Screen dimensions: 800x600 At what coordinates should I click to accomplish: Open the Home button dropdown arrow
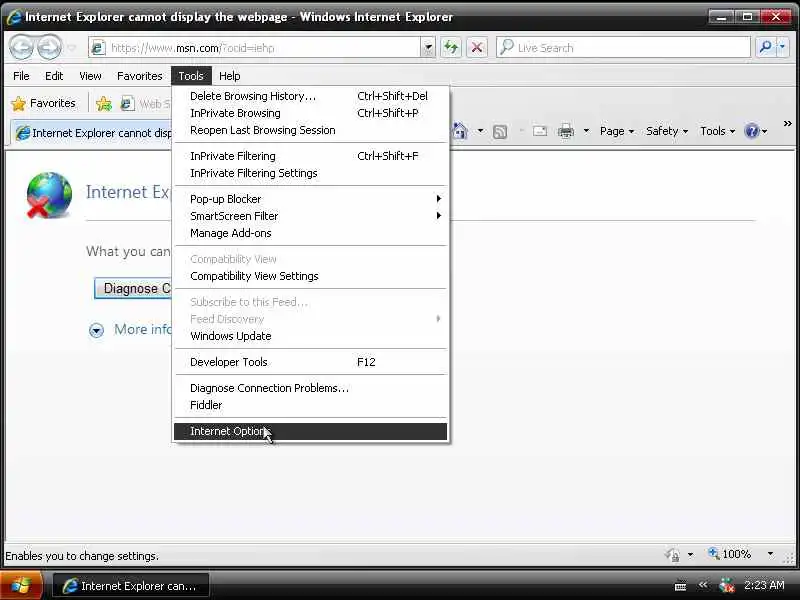[480, 131]
